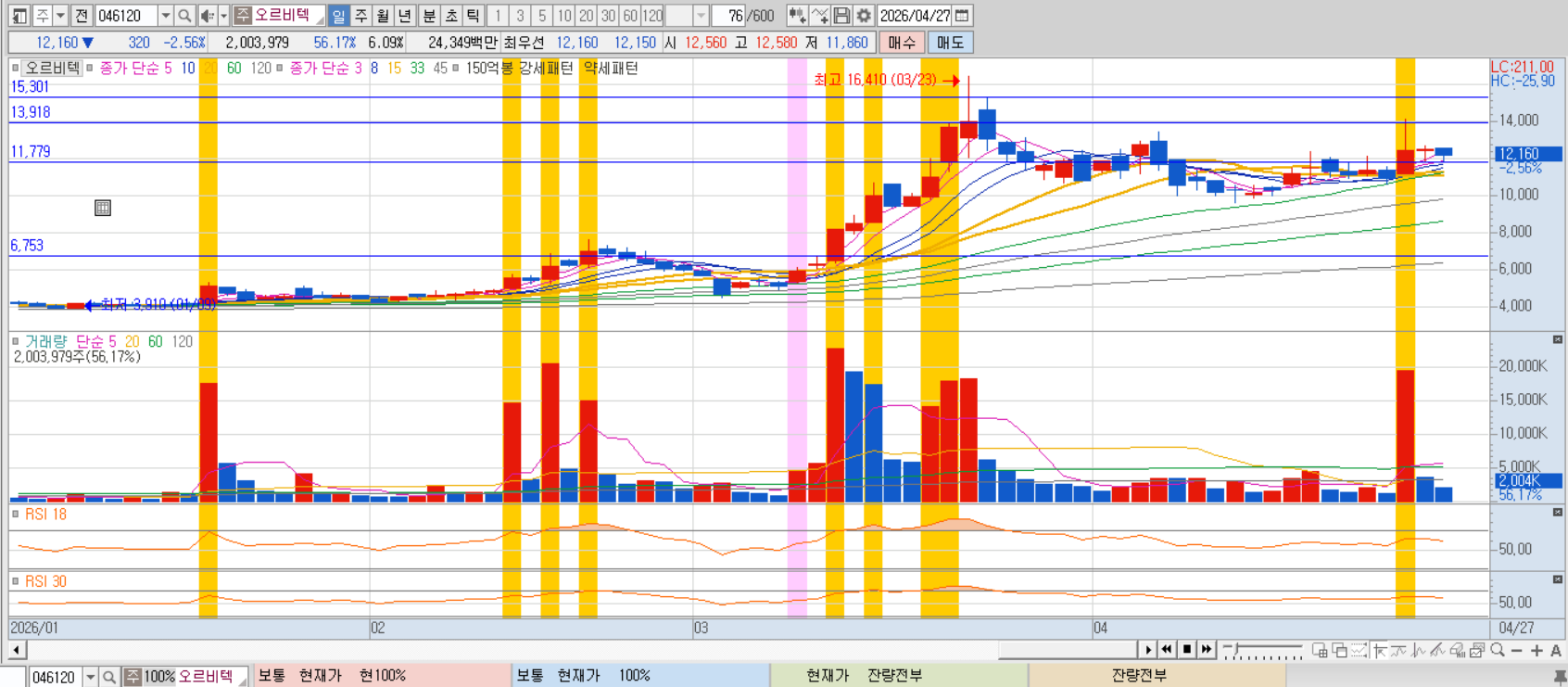Click the 오르비텍 label in the chart legend

[53, 68]
